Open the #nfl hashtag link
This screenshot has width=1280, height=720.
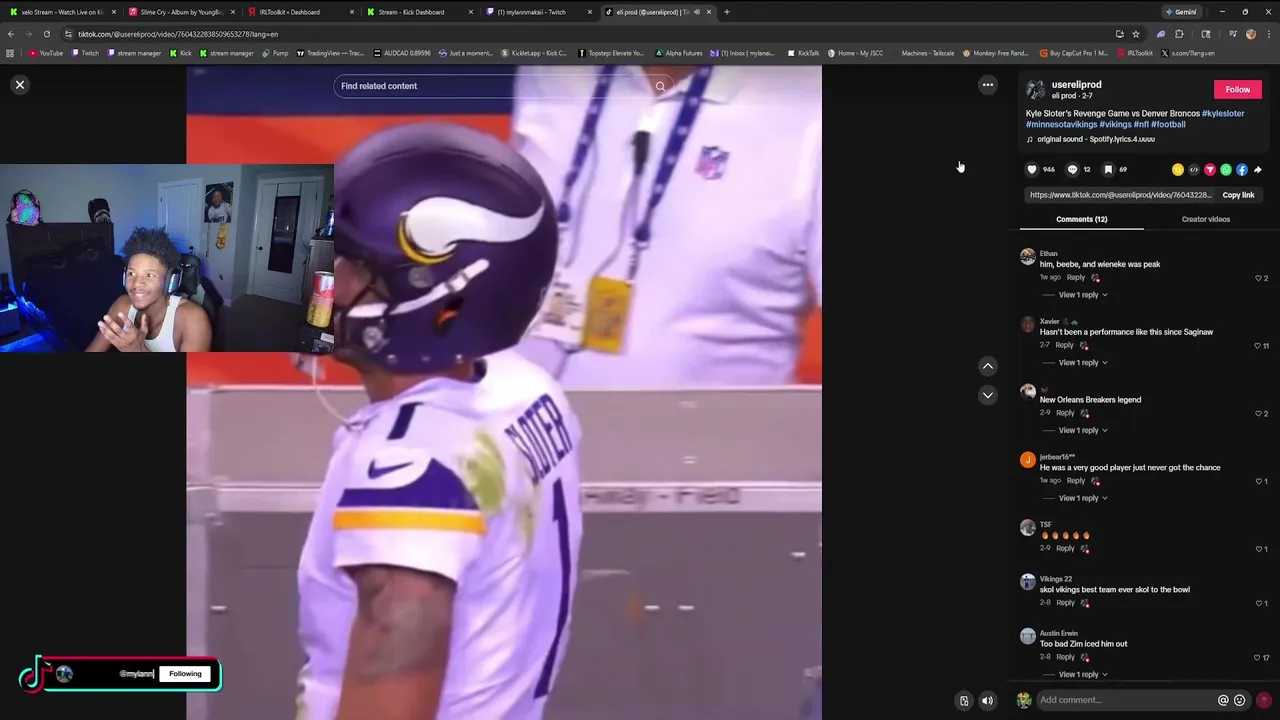coord(1140,125)
